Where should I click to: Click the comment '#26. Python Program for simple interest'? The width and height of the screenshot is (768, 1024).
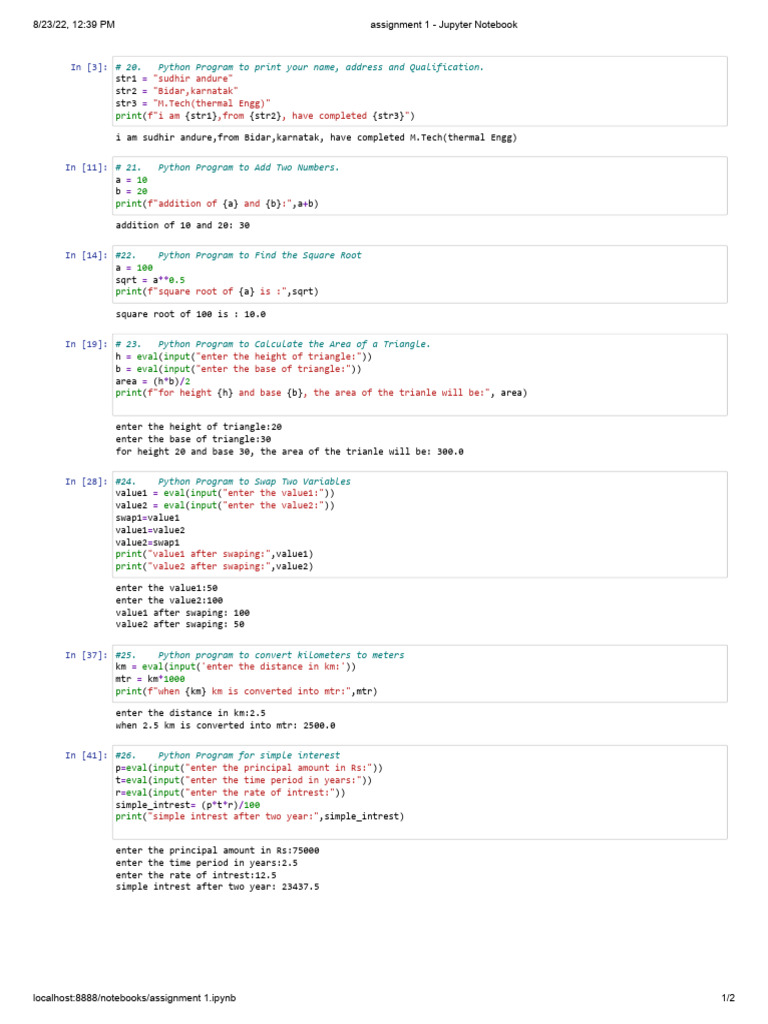tap(228, 756)
